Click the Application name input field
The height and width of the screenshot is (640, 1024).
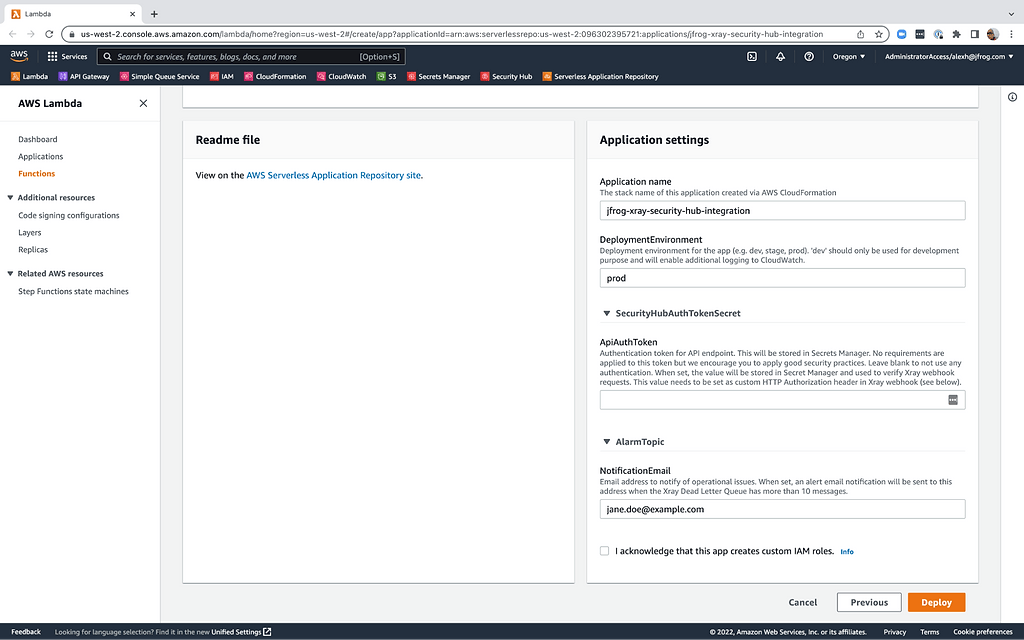(x=782, y=210)
